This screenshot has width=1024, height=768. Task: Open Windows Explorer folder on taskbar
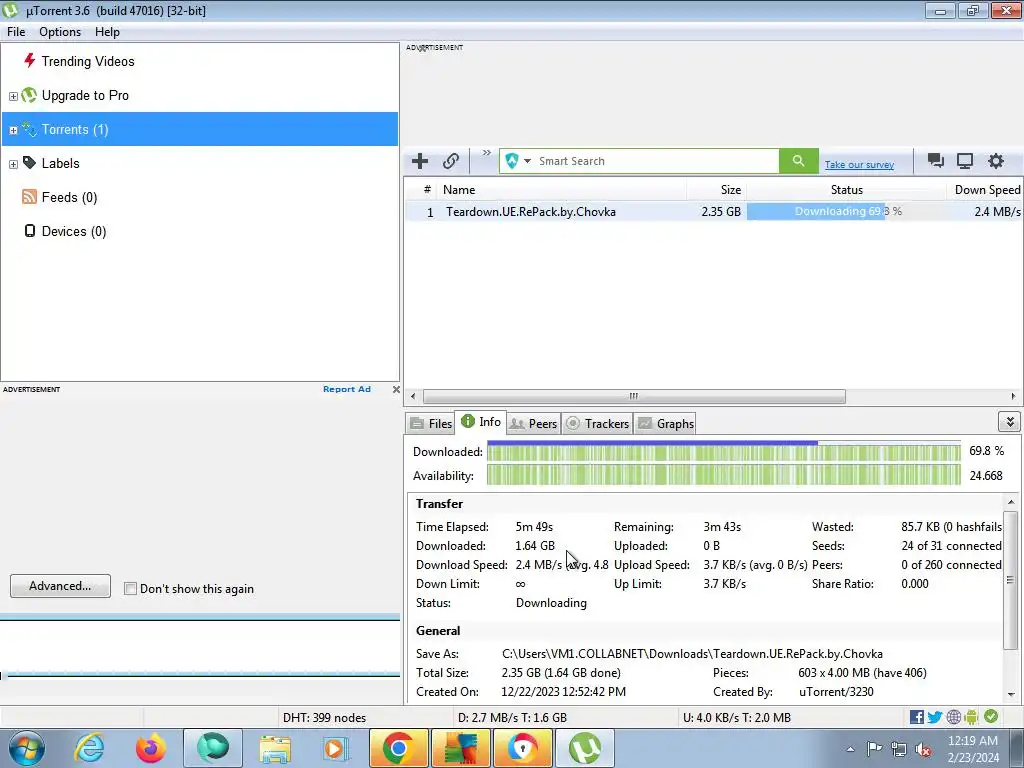275,748
